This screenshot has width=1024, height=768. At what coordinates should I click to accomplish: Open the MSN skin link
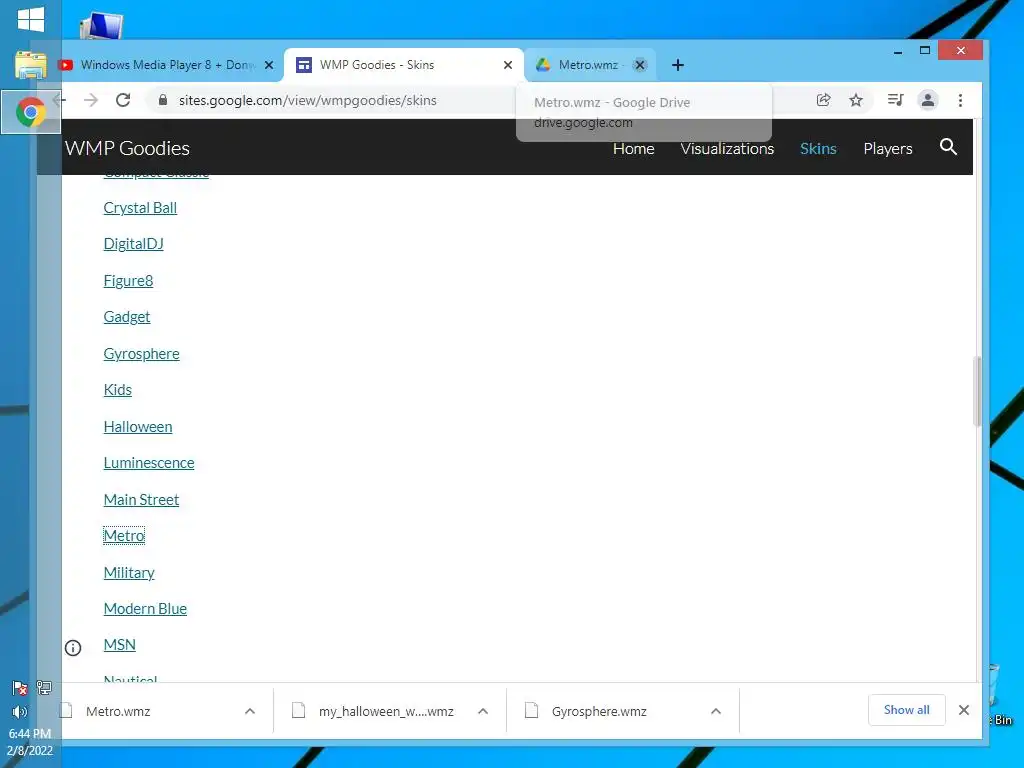[120, 645]
